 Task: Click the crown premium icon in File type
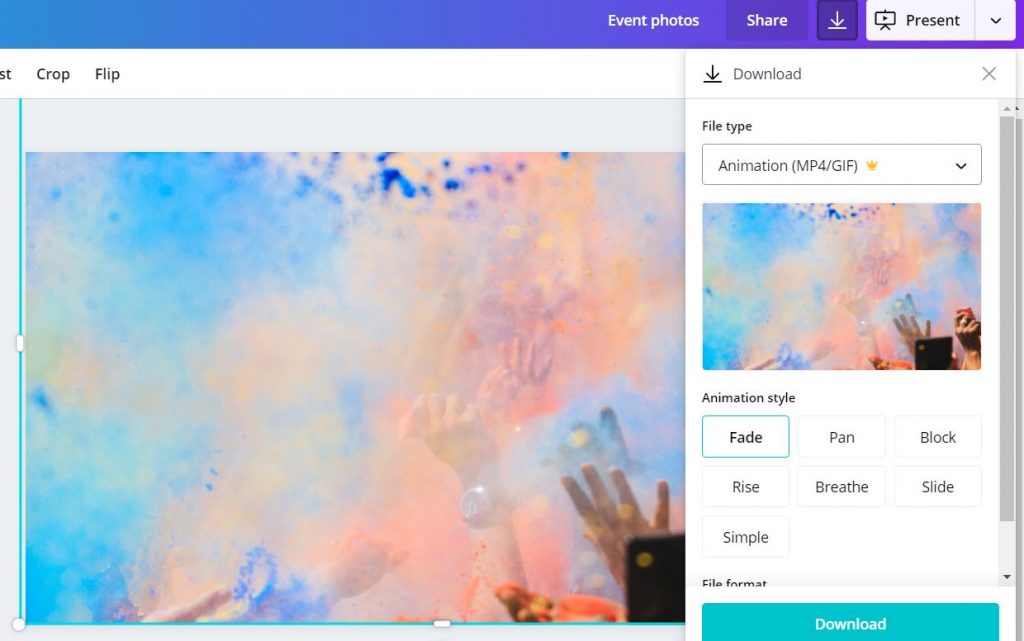coord(871,165)
